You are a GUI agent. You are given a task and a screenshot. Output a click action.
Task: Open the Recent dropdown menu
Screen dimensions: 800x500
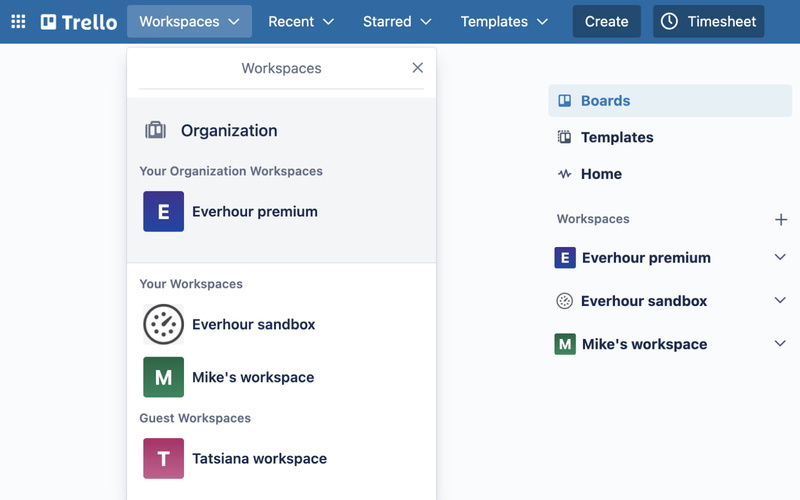point(301,21)
